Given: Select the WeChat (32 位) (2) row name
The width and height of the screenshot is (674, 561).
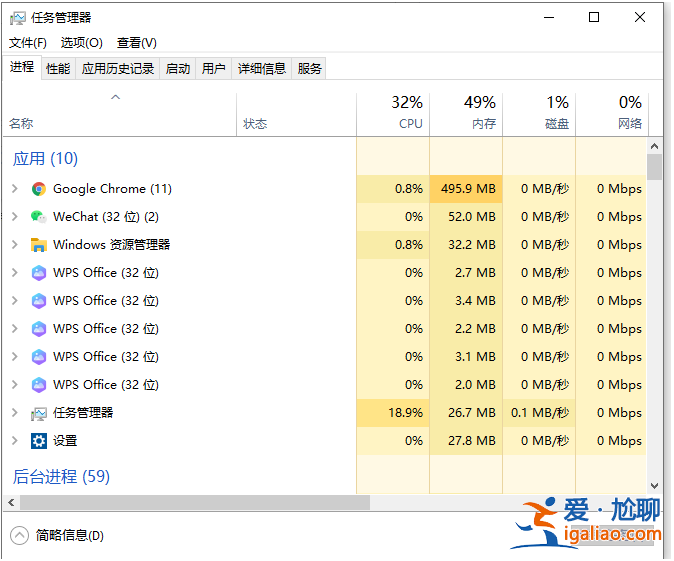Looking at the screenshot, I should 106,217.
